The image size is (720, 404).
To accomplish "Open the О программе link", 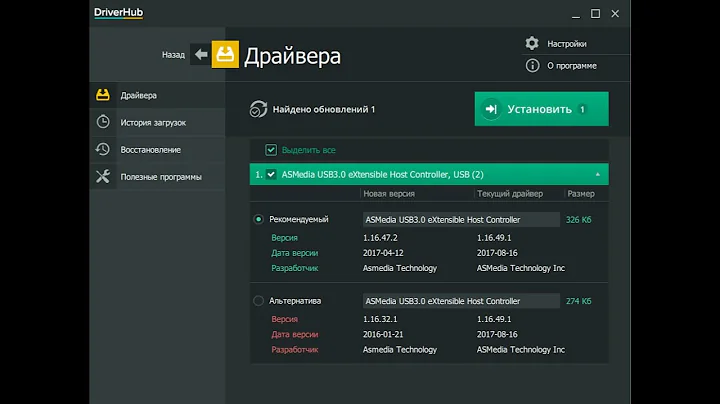I will click(572, 66).
